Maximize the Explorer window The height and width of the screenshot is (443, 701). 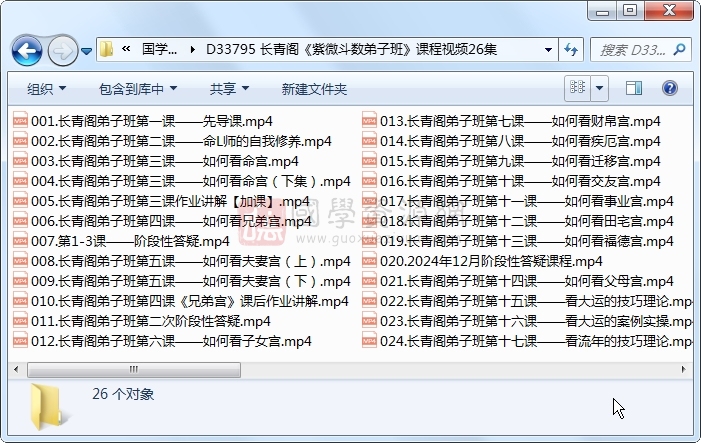point(630,11)
